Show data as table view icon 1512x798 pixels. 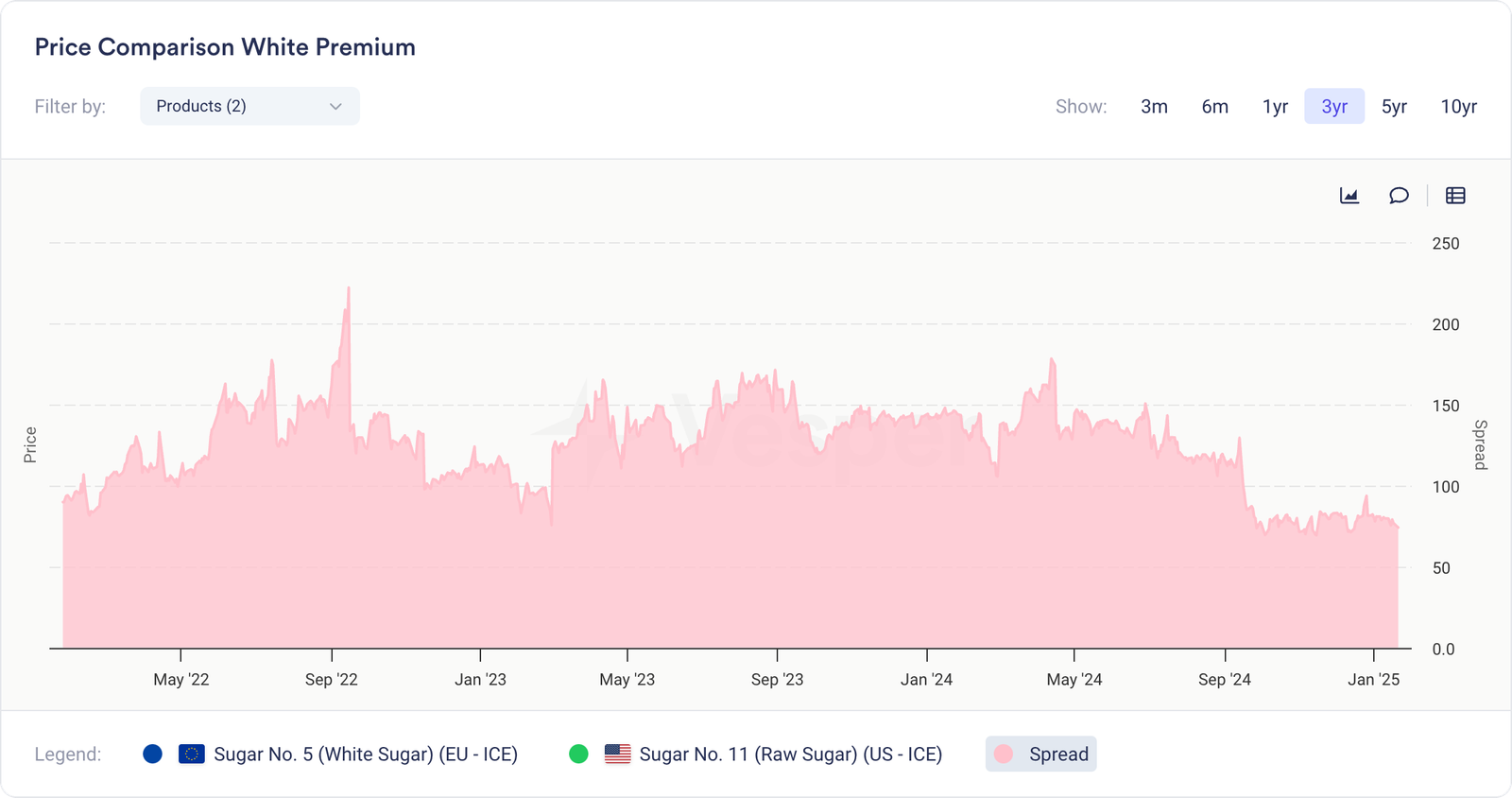(x=1455, y=196)
